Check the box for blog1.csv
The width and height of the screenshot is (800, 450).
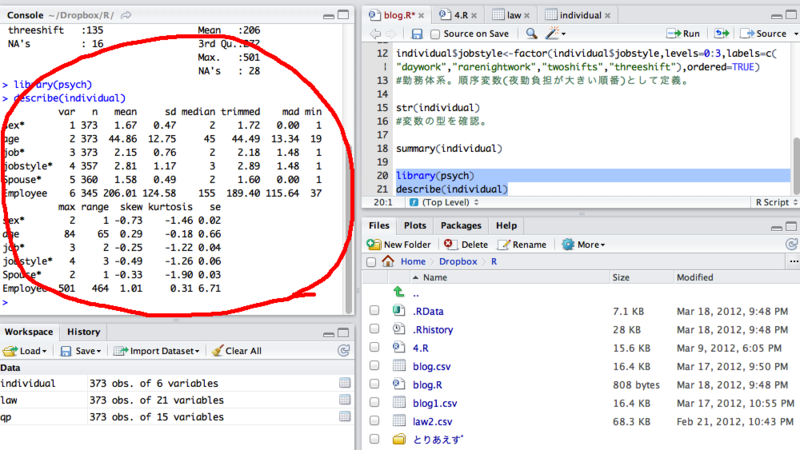[x=374, y=403]
